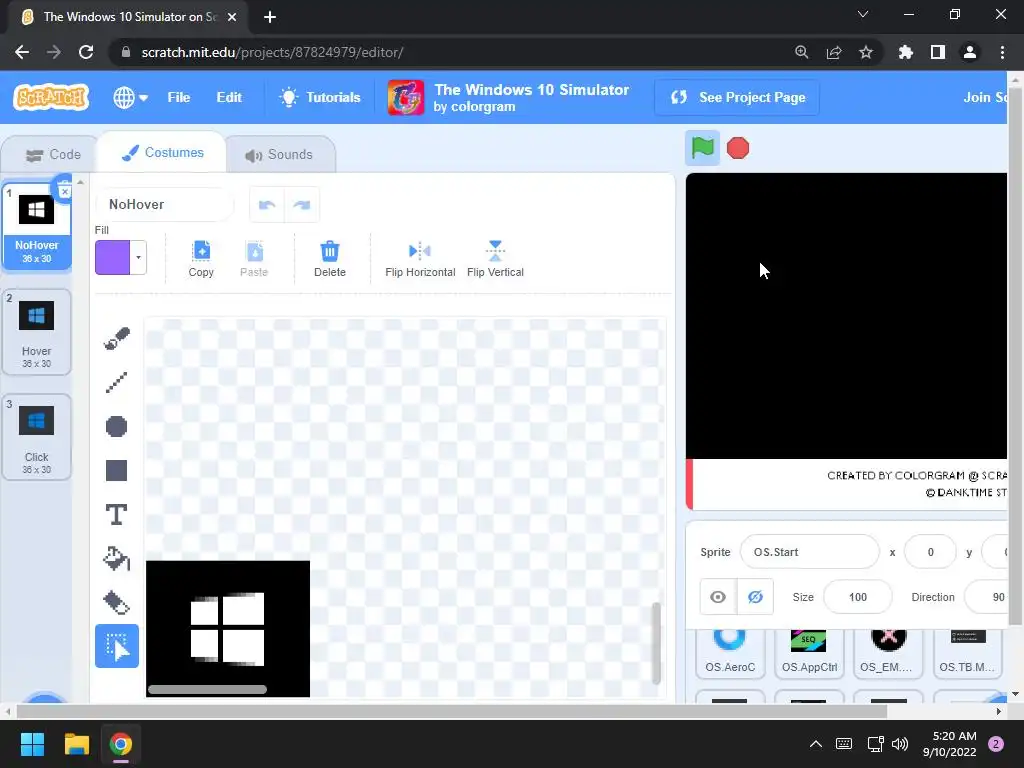
Task: Click the Join Scratch link
Action: [985, 97]
